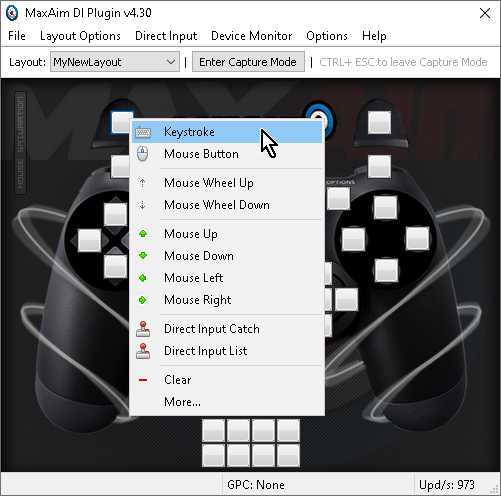Click the Enter Capture Mode button

pyautogui.click(x=248, y=62)
